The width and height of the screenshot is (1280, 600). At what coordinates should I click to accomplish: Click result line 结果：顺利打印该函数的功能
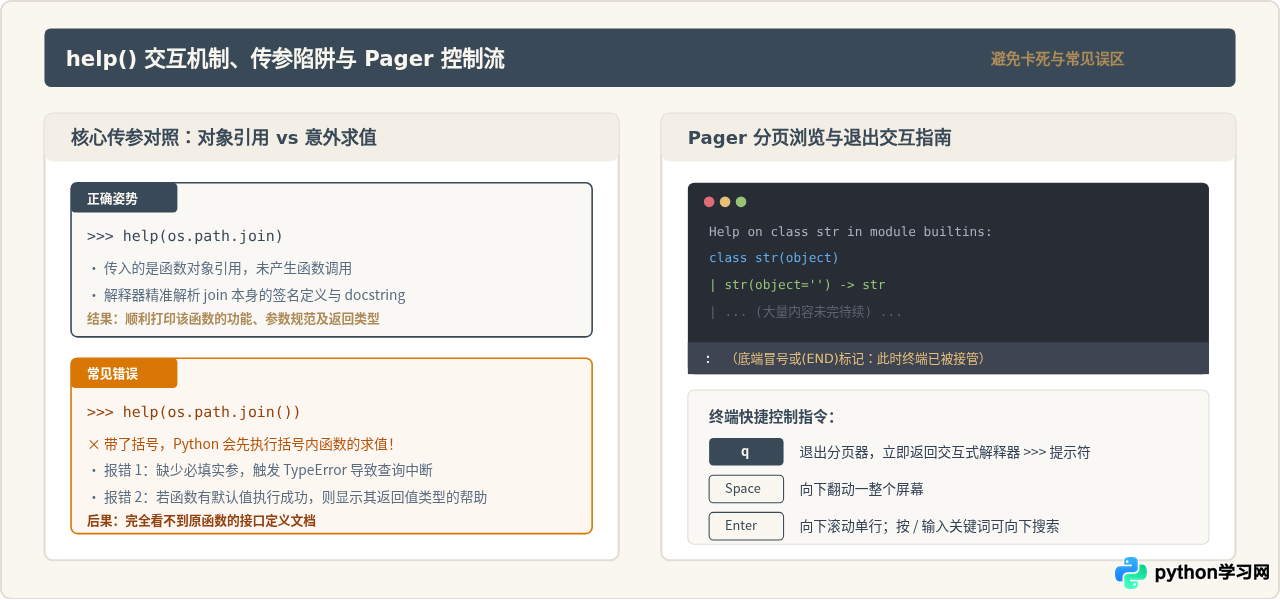233,319
